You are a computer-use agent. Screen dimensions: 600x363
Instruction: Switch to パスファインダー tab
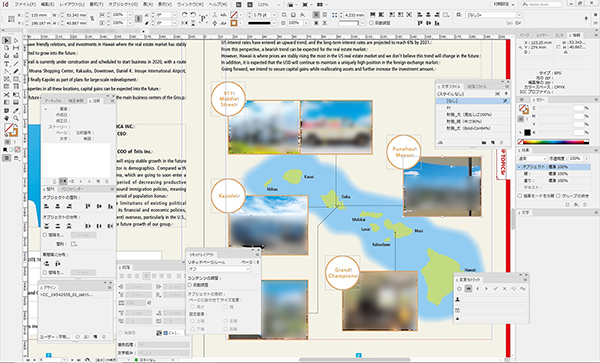73,189
